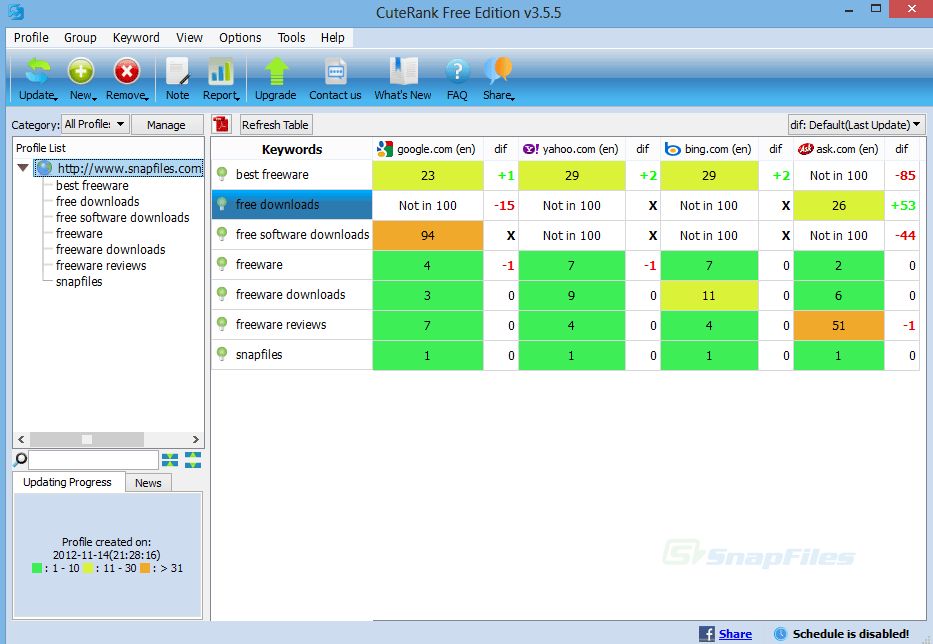This screenshot has width=933, height=644.
Task: Click the profile search input field
Action: pos(93,459)
